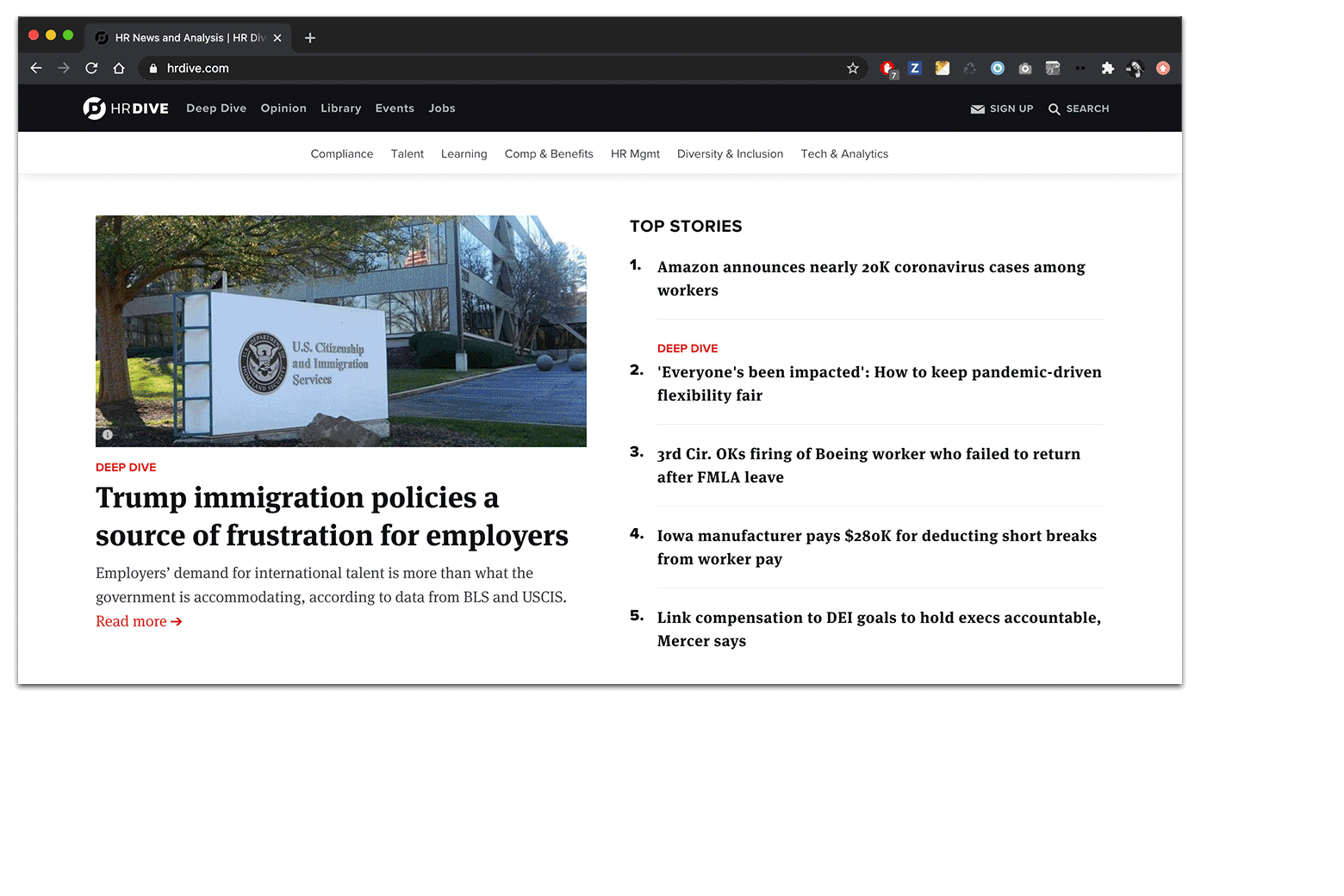Open the Library nav item
This screenshot has height=896, width=1344.
pyautogui.click(x=341, y=109)
